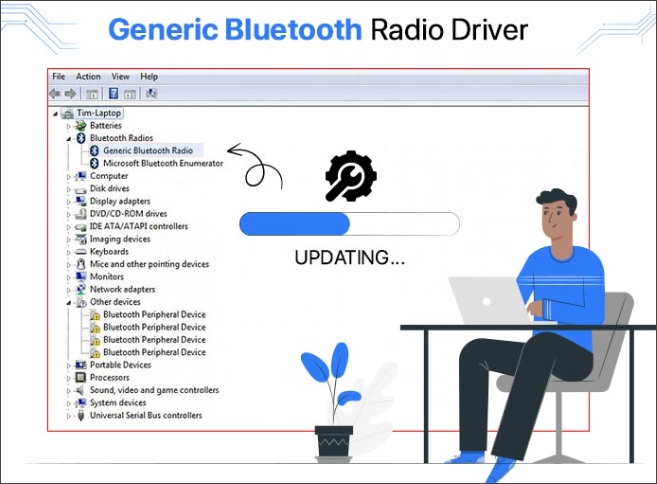Collapse the Other devices category
This screenshot has height=484, width=657.
tap(69, 303)
